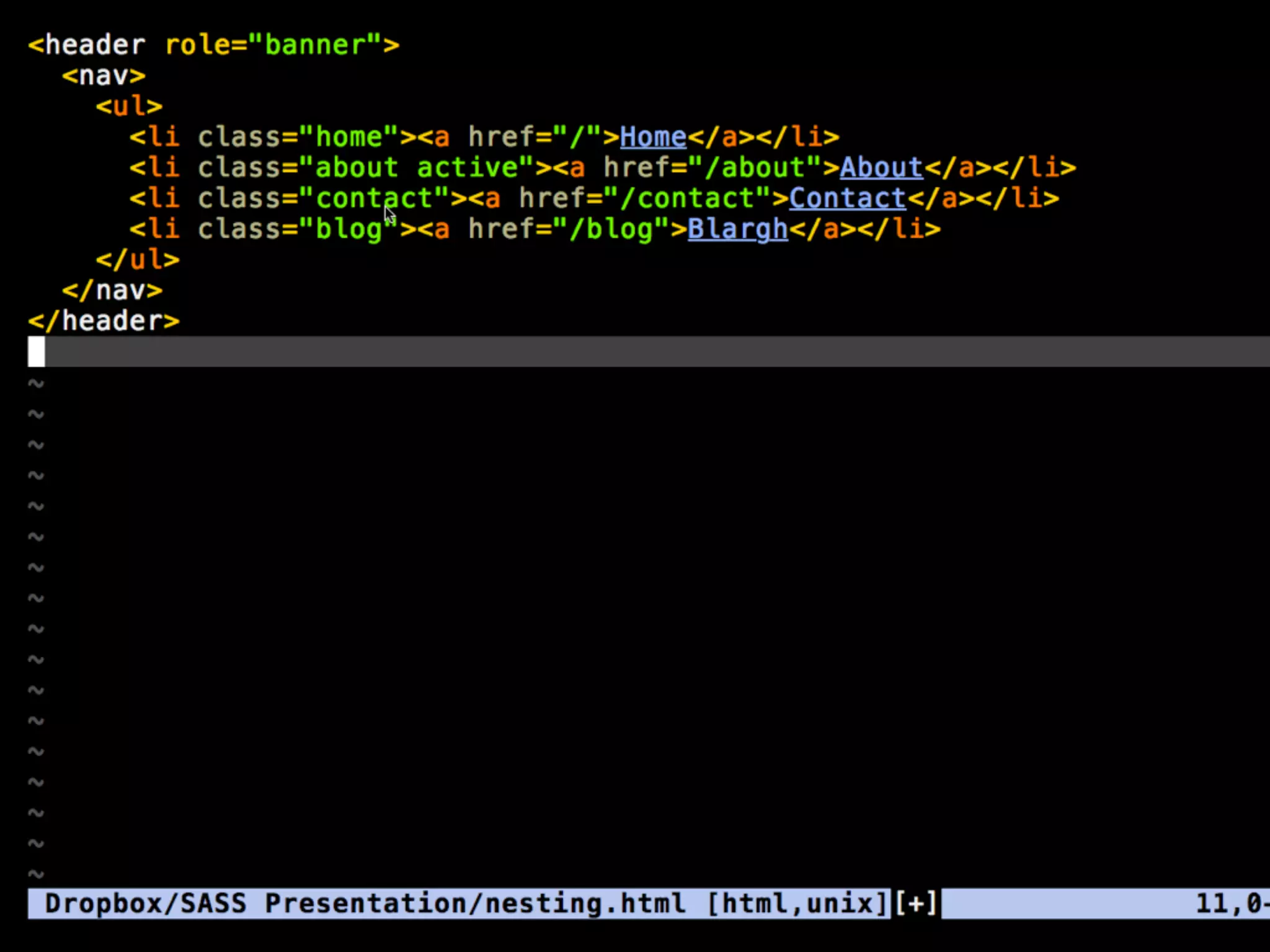Click the "home" class value

coord(349,137)
